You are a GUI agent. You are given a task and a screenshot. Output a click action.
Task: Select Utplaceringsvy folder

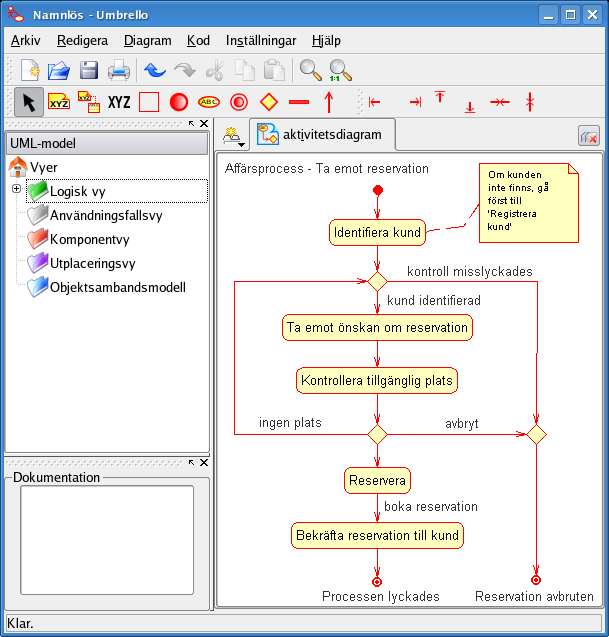point(81,263)
